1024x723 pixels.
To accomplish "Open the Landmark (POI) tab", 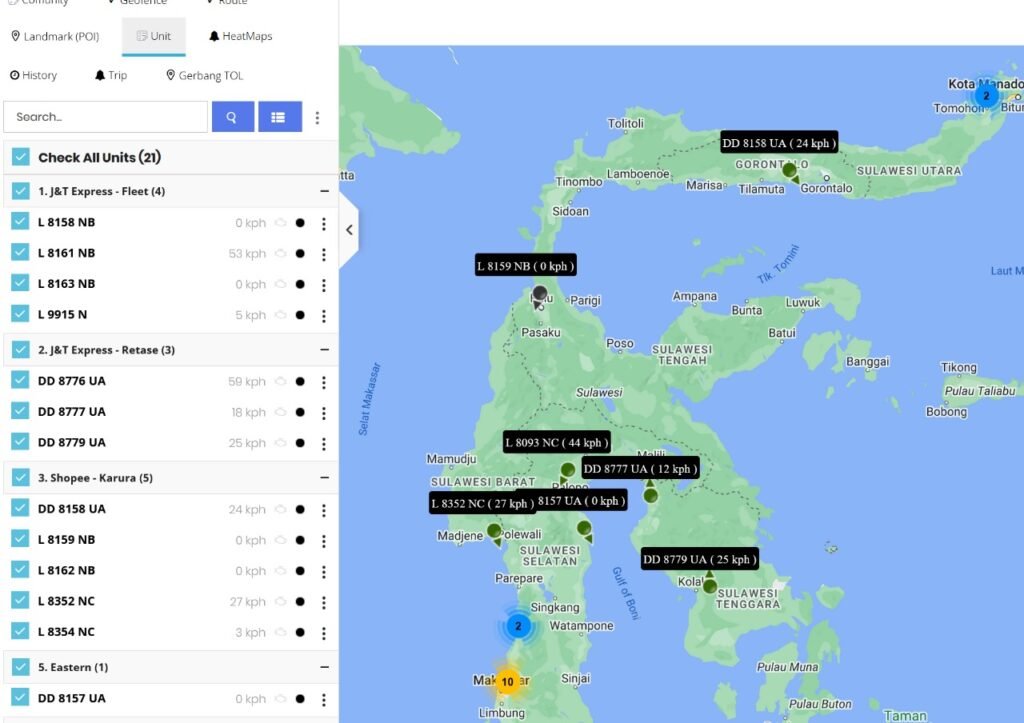I will [56, 37].
